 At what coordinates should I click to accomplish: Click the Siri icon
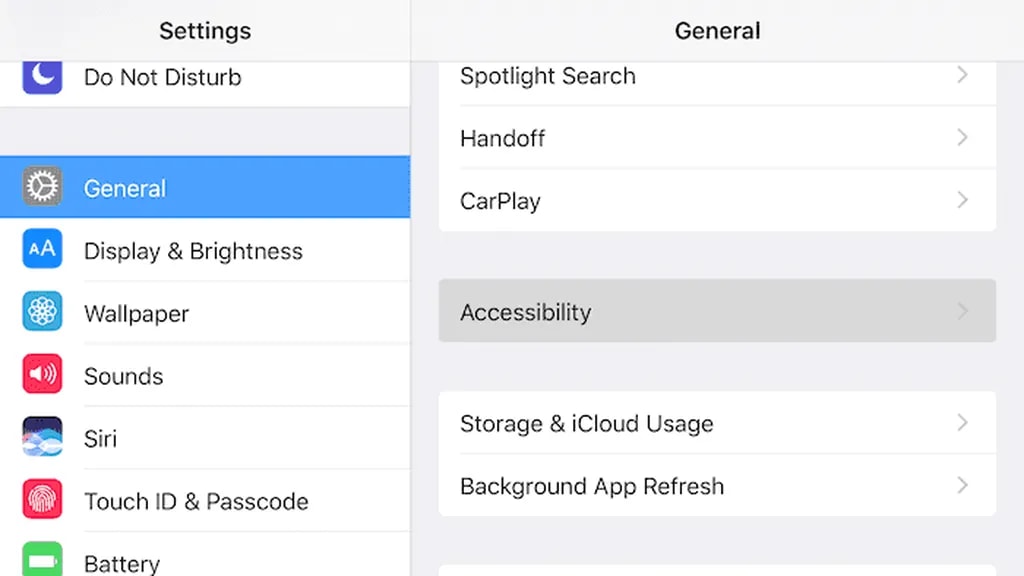(x=42, y=437)
